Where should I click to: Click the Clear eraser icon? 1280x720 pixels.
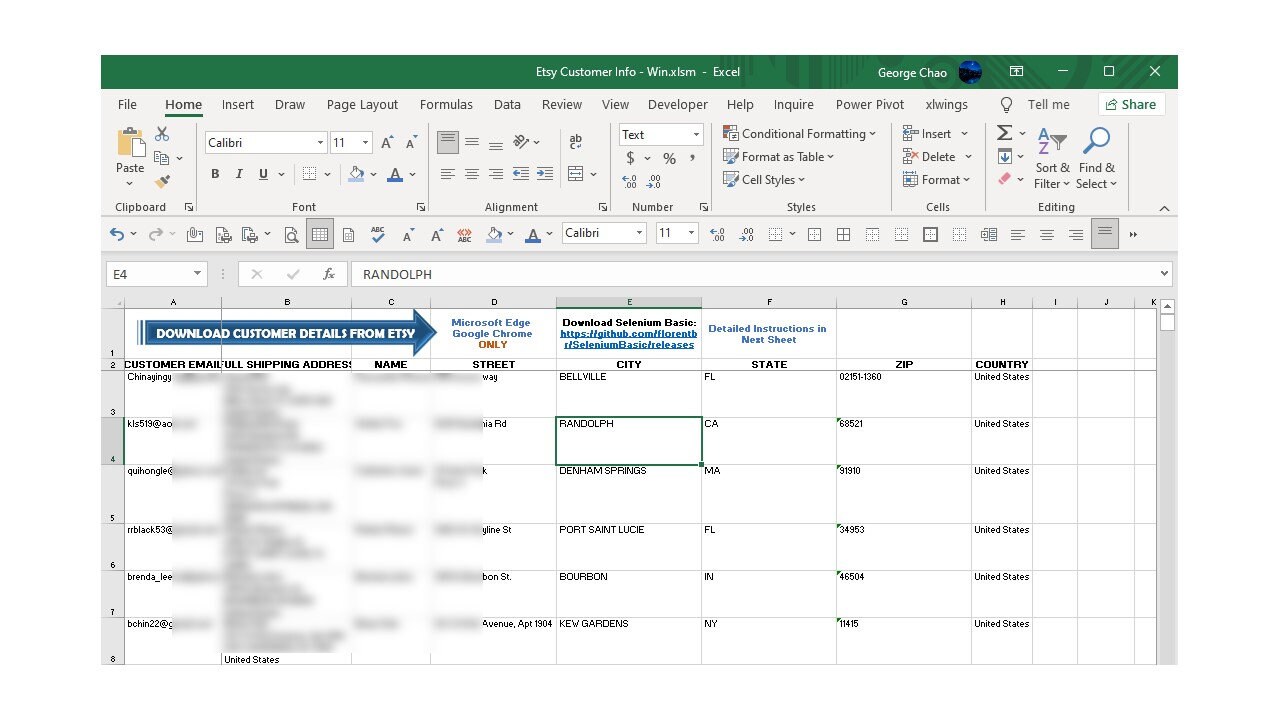coord(1005,179)
